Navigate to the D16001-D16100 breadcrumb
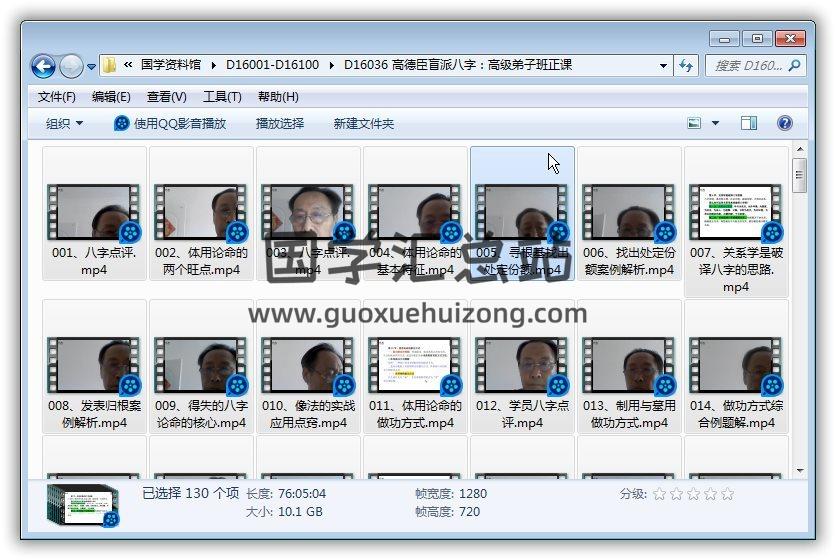 [x=272, y=65]
